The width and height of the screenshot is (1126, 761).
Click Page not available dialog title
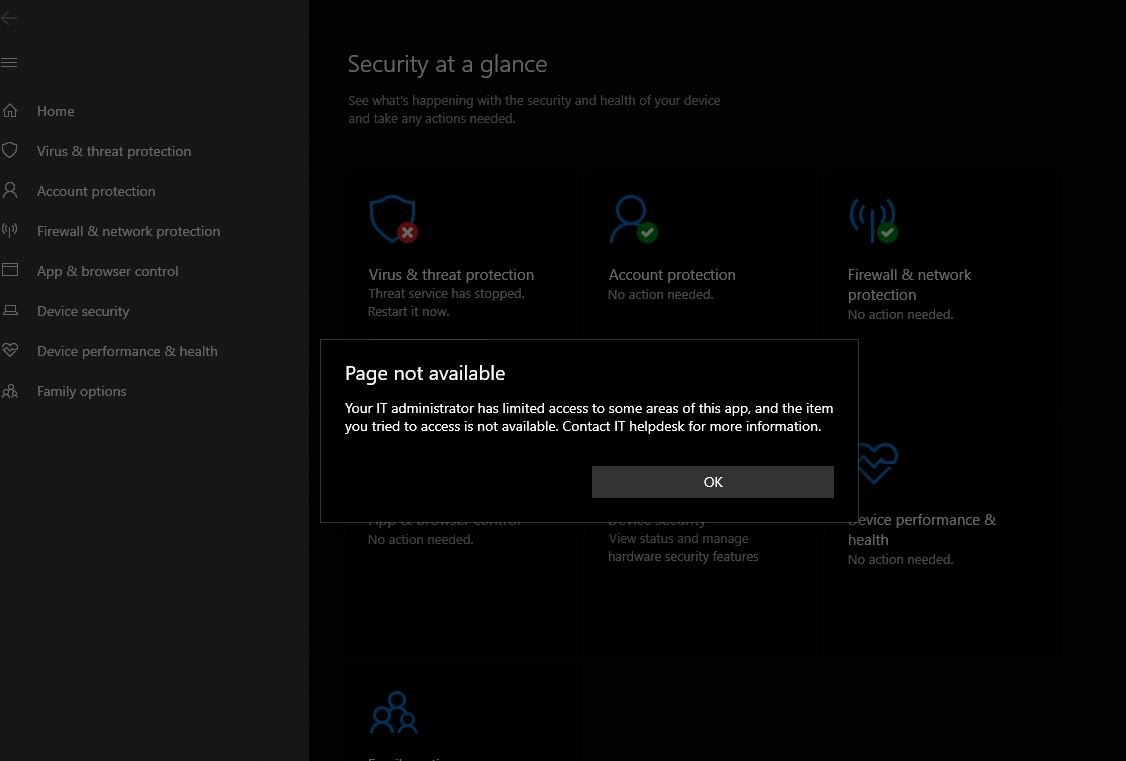(425, 373)
